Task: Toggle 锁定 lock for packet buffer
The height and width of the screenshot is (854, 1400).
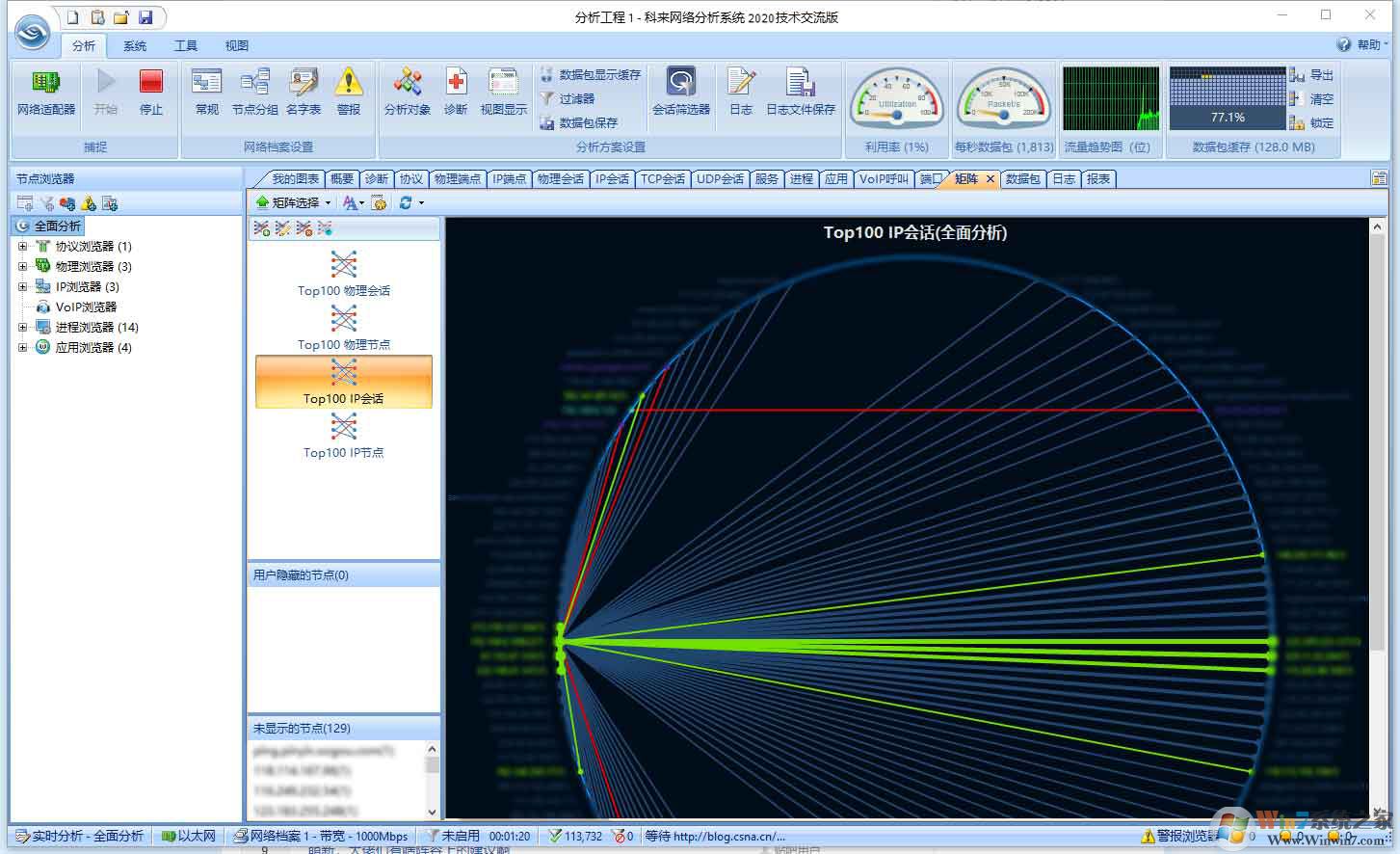Action: point(1311,123)
